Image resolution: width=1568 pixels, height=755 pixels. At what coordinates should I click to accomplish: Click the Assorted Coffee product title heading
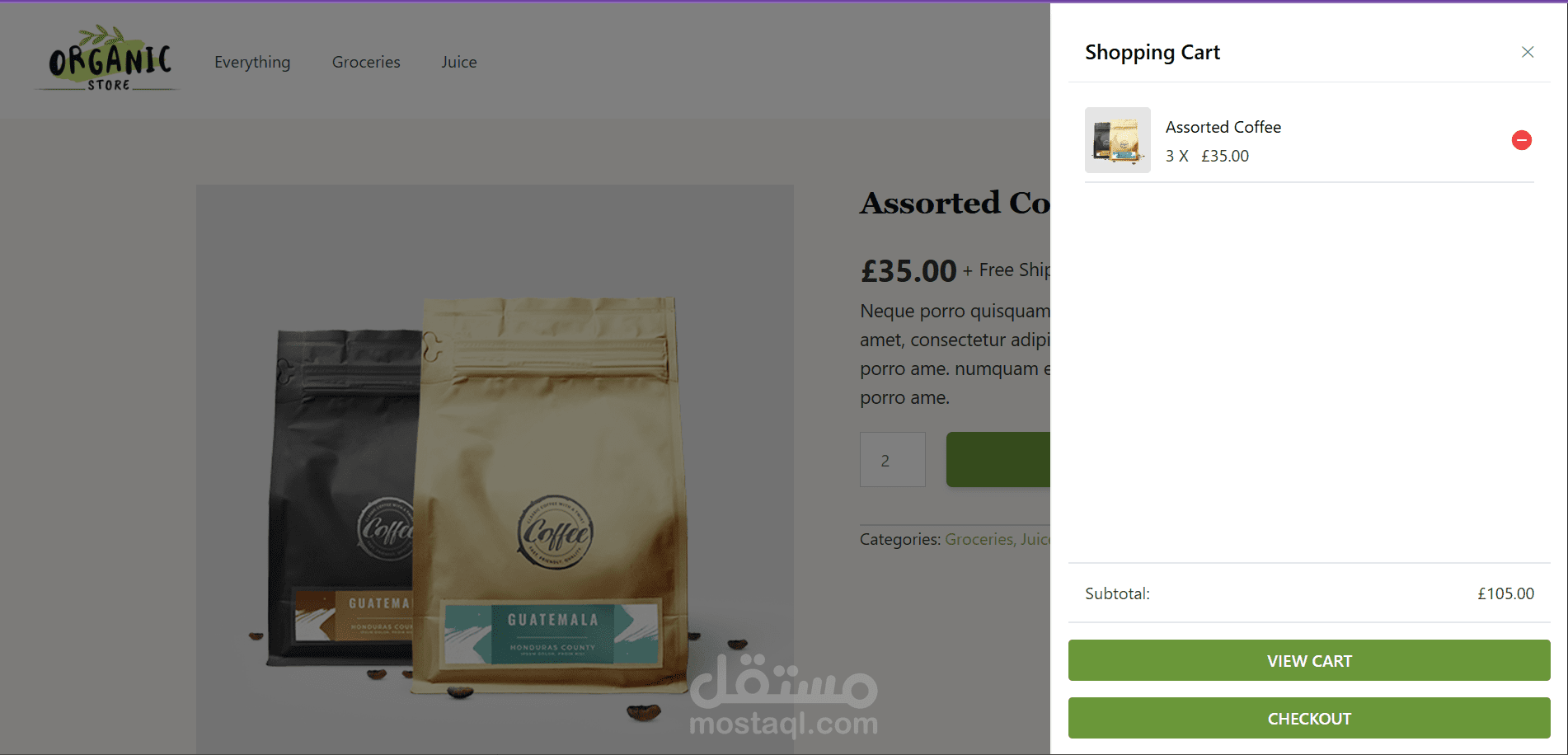955,203
